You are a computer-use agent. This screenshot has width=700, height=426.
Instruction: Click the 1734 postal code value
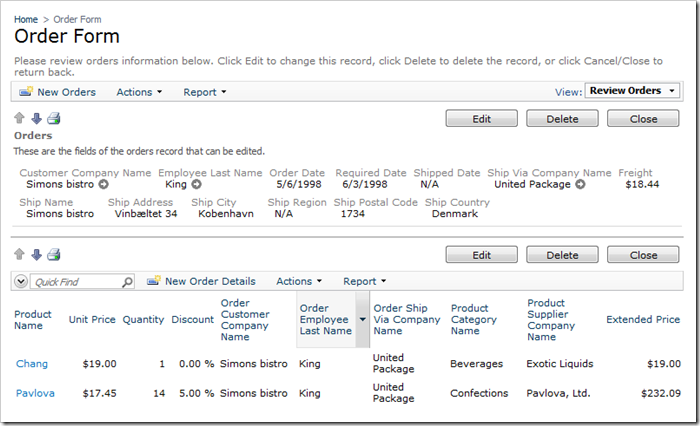click(353, 213)
